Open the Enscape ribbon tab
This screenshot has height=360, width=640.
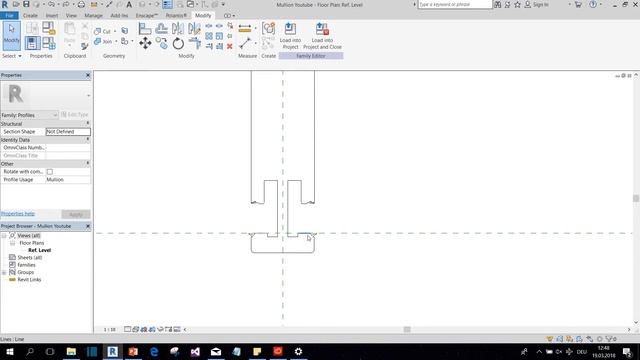point(147,16)
